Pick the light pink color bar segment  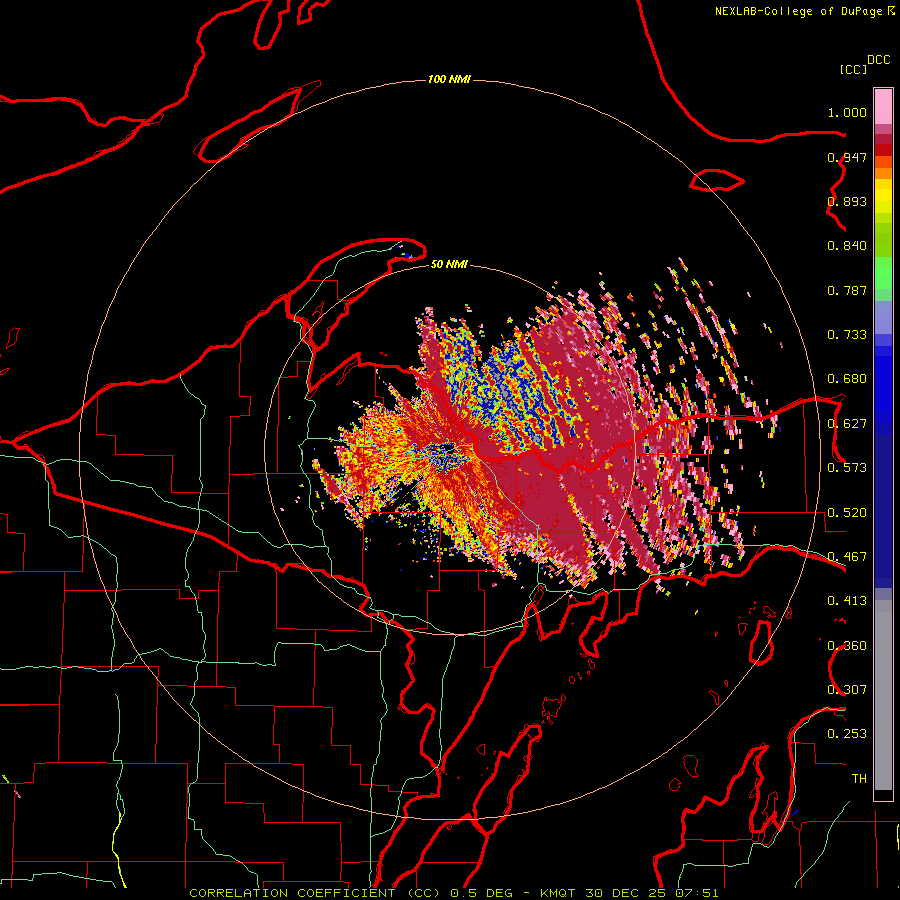[883, 106]
